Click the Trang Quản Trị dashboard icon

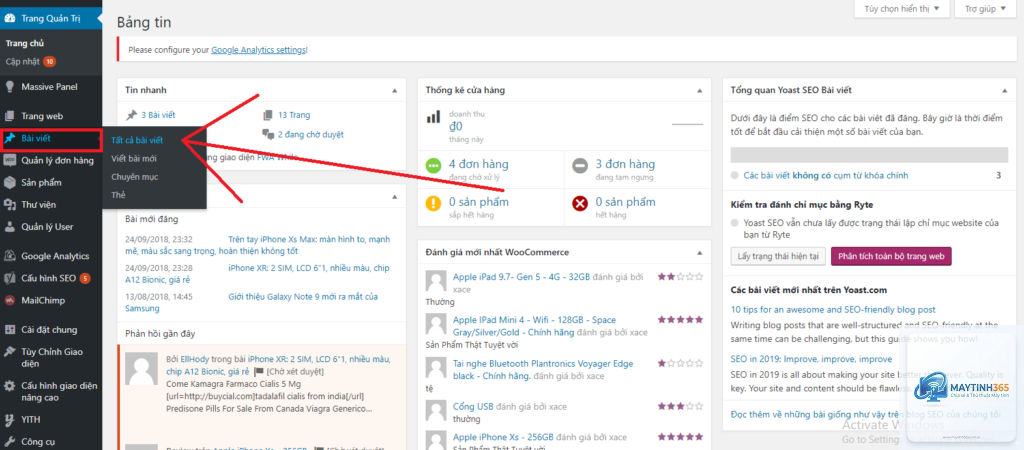(10, 18)
